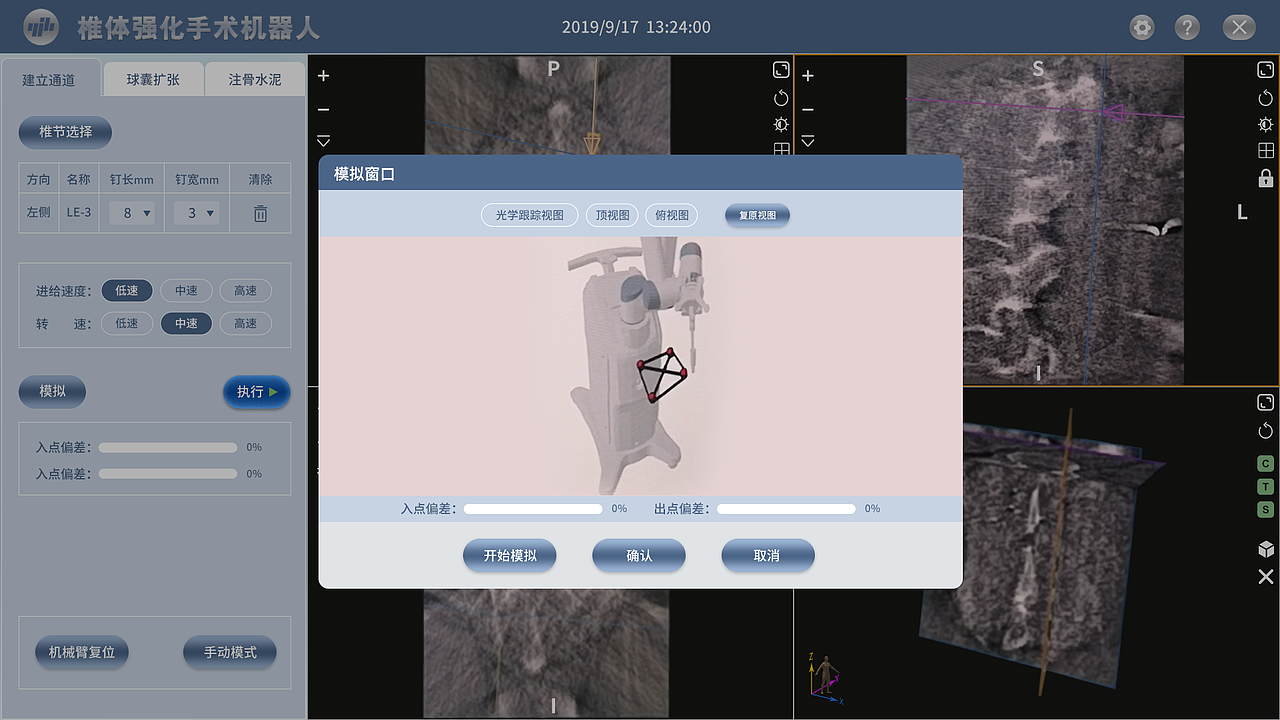Zoom out on the S-labeled CT view
The width and height of the screenshot is (1280, 720).
[x=808, y=109]
